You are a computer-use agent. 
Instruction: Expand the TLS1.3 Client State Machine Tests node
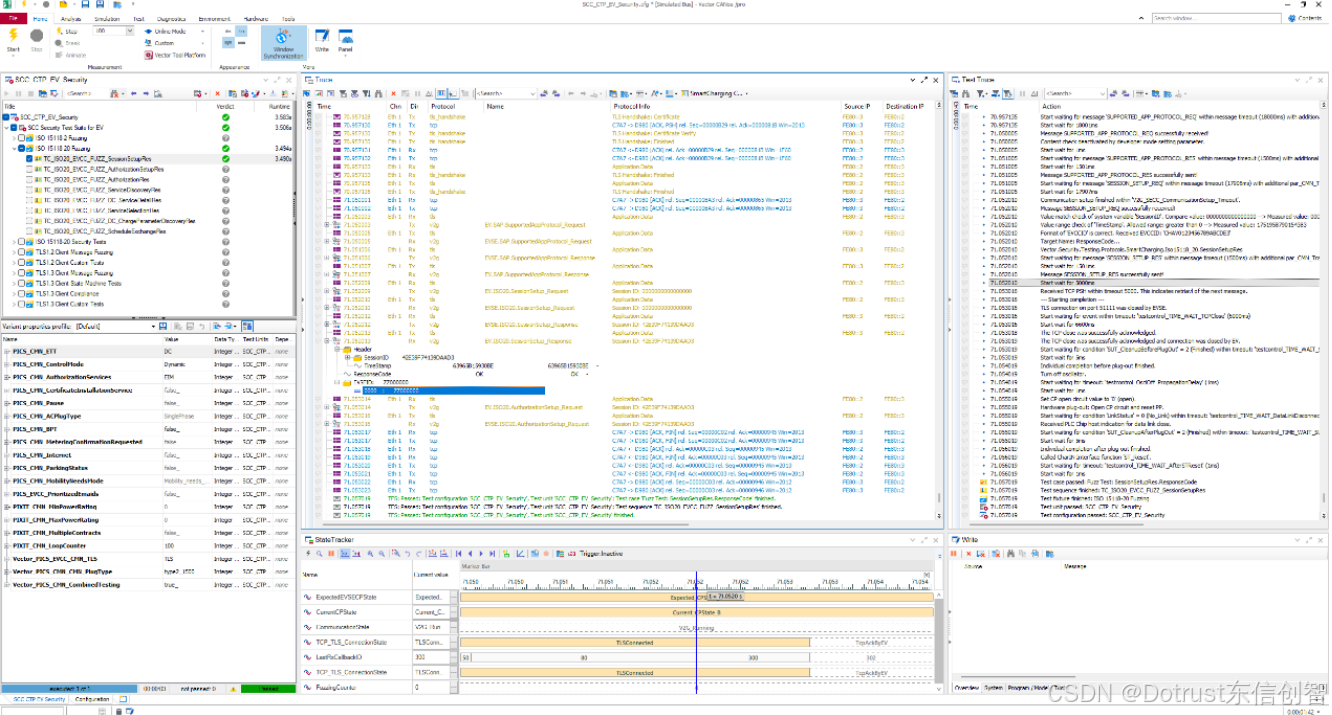point(16,284)
